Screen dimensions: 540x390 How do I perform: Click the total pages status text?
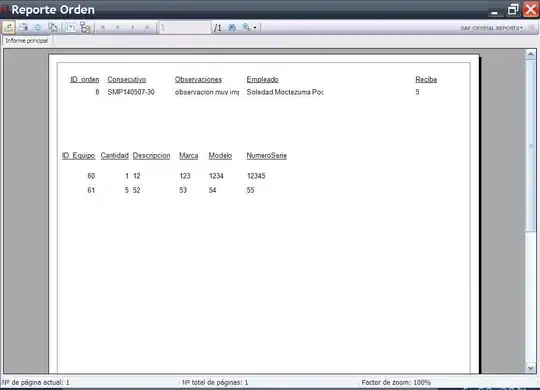[215, 382]
